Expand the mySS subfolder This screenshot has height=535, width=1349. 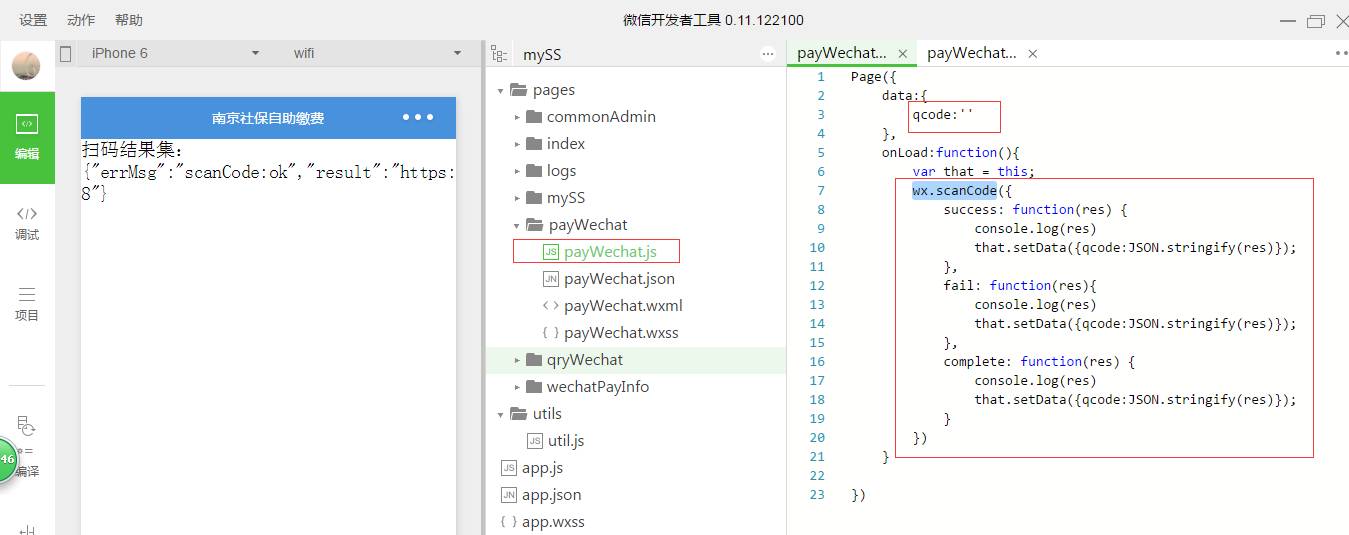(517, 198)
